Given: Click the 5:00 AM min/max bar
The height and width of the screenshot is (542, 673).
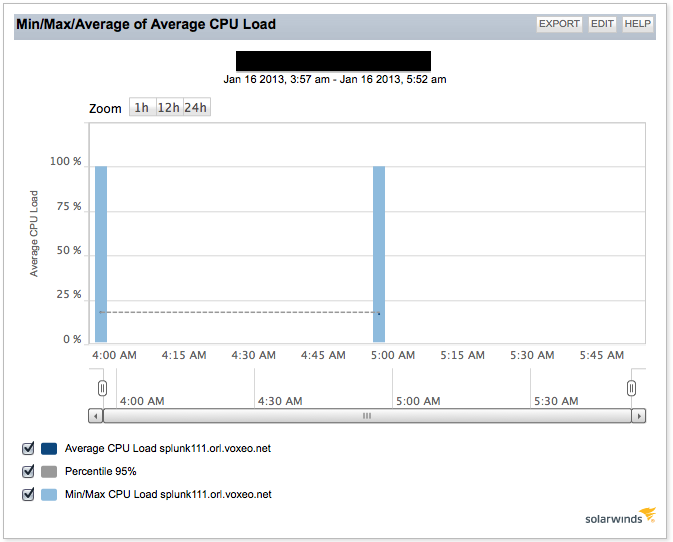Looking at the screenshot, I should tap(379, 254).
